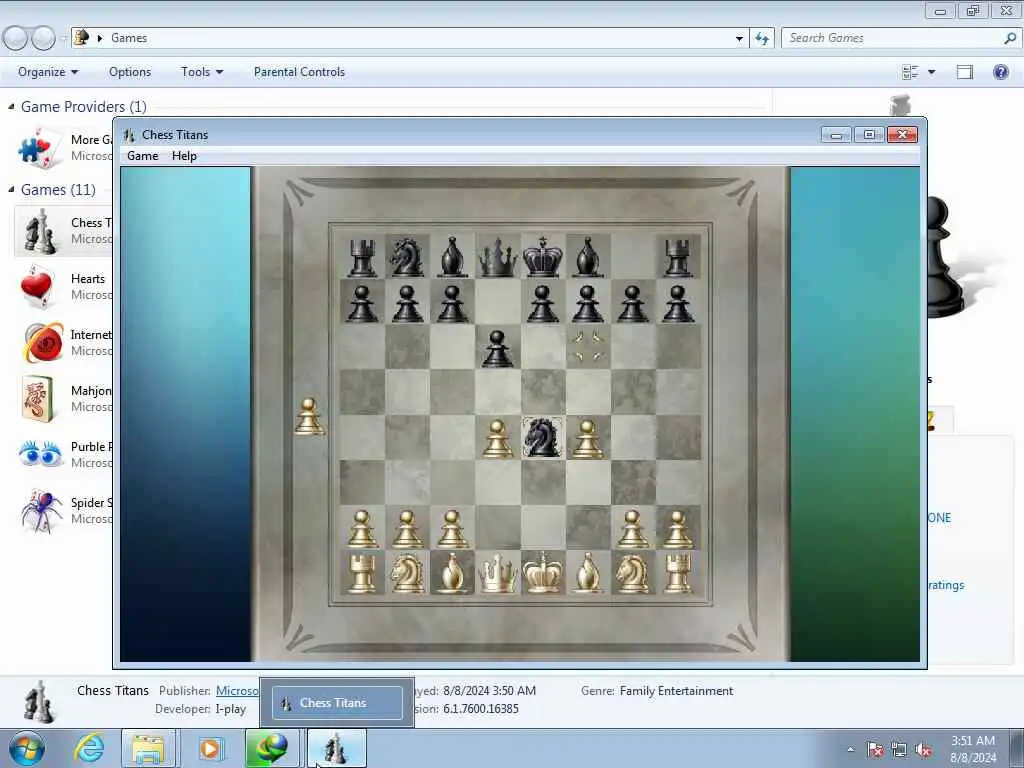Image resolution: width=1024 pixels, height=768 pixels.
Task: Select the white knight next to left rook
Action: coord(407,573)
